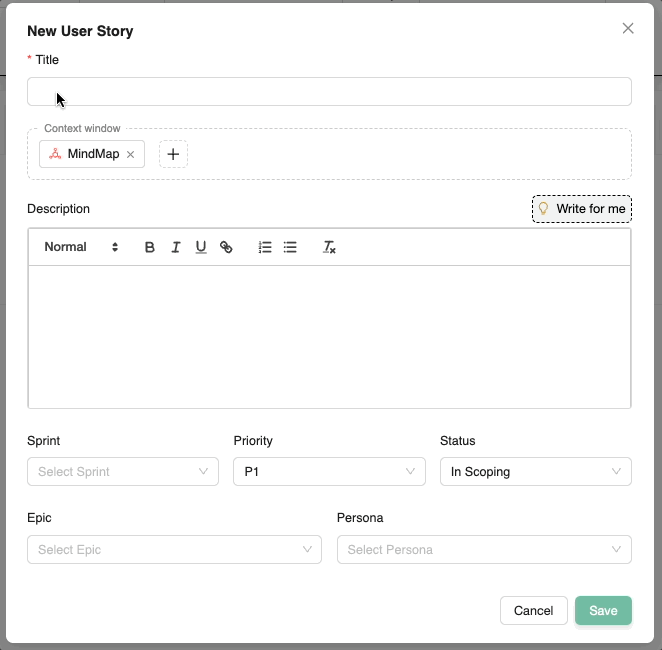This screenshot has width=662, height=650.
Task: Create a bulleted list
Action: [x=290, y=247]
